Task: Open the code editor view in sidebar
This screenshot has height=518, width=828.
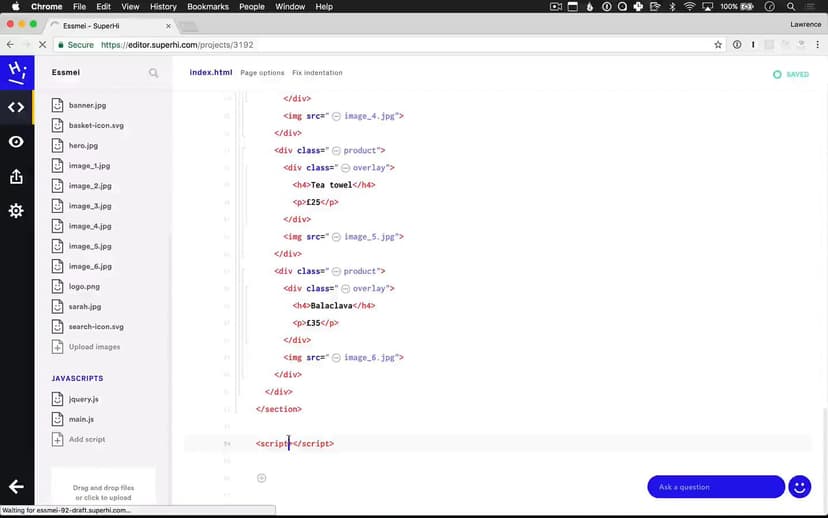Action: [x=16, y=107]
